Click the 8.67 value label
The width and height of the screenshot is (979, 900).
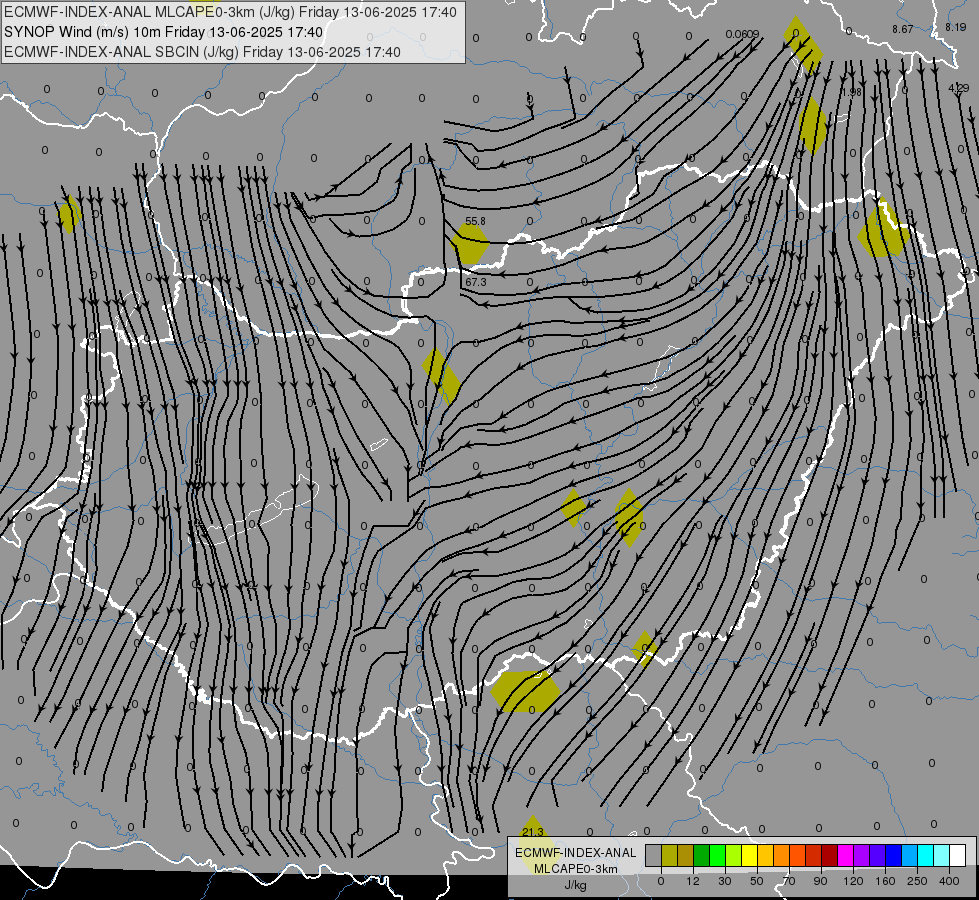[903, 29]
